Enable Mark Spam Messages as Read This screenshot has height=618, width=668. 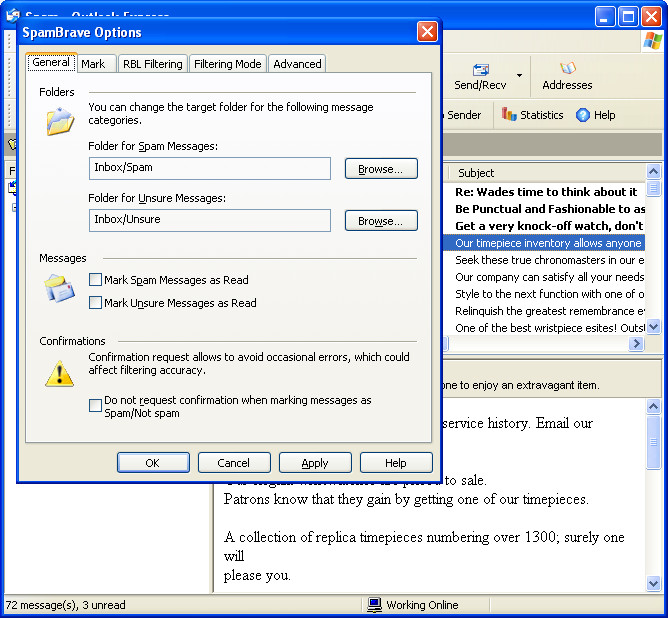click(x=96, y=280)
